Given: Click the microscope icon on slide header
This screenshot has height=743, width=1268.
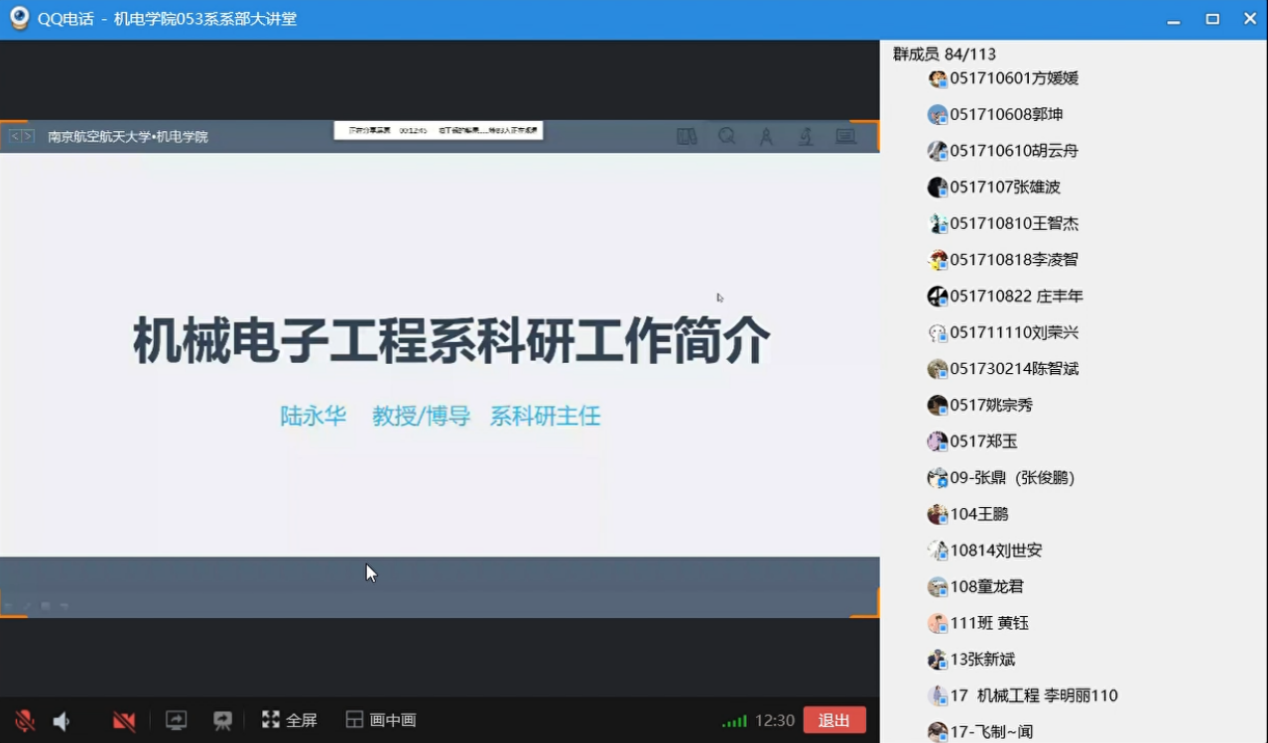Looking at the screenshot, I should (806, 137).
